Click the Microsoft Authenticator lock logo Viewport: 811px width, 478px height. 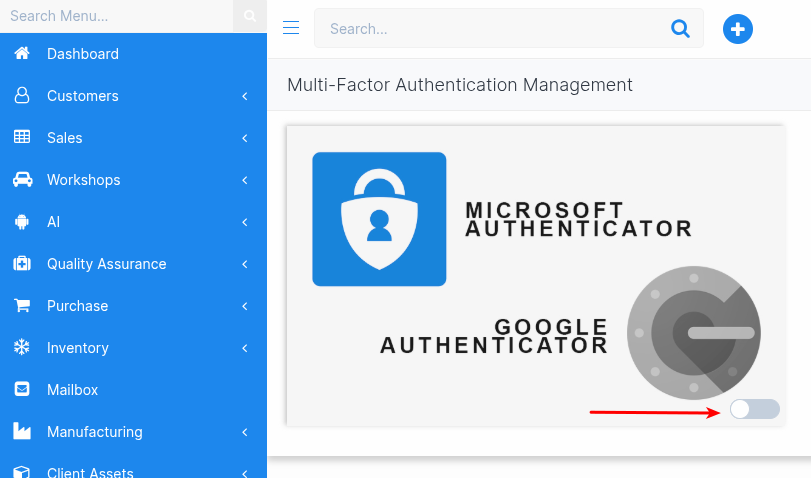pyautogui.click(x=379, y=219)
